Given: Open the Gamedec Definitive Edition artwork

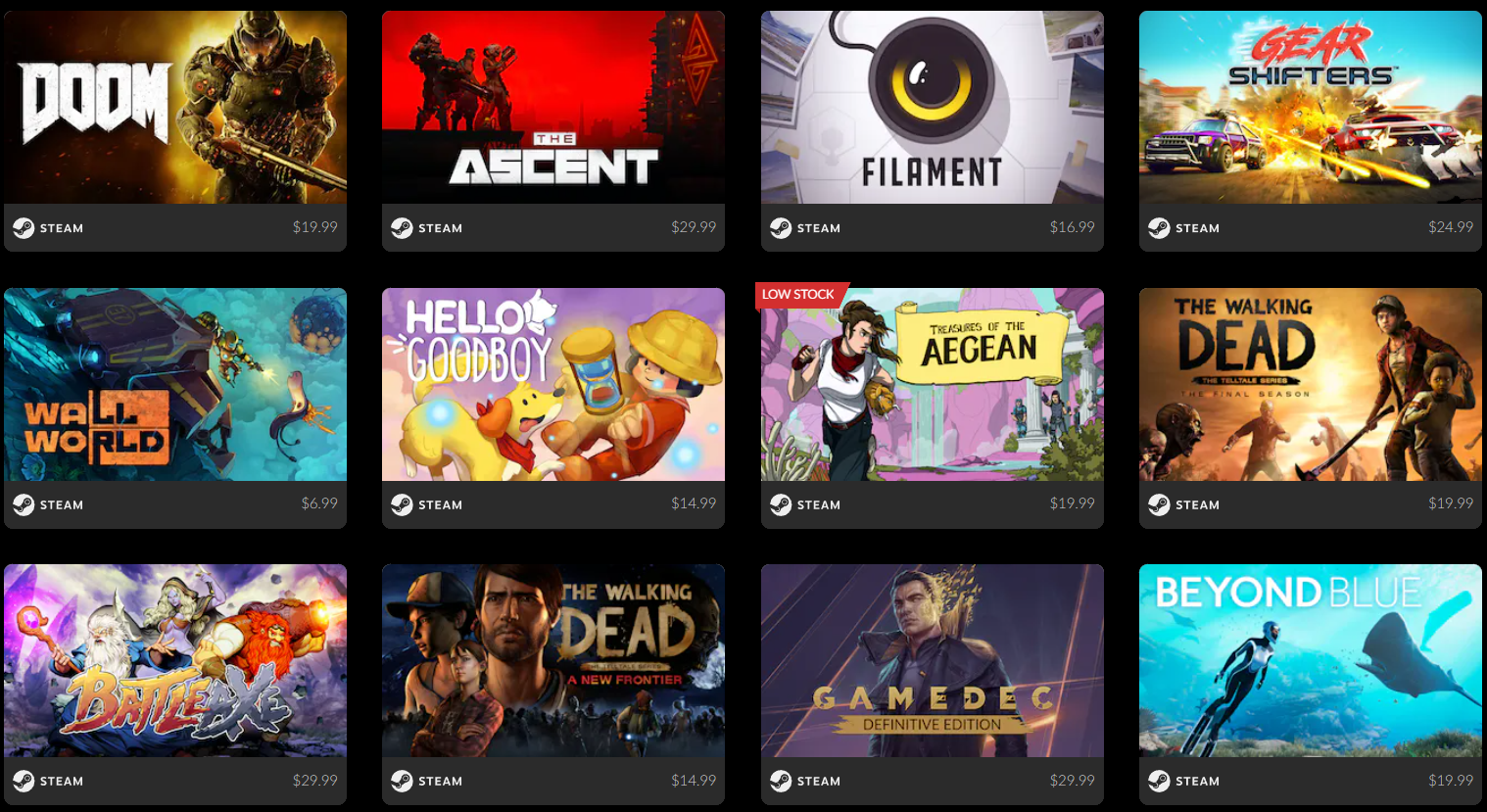Looking at the screenshot, I should pos(933,660).
